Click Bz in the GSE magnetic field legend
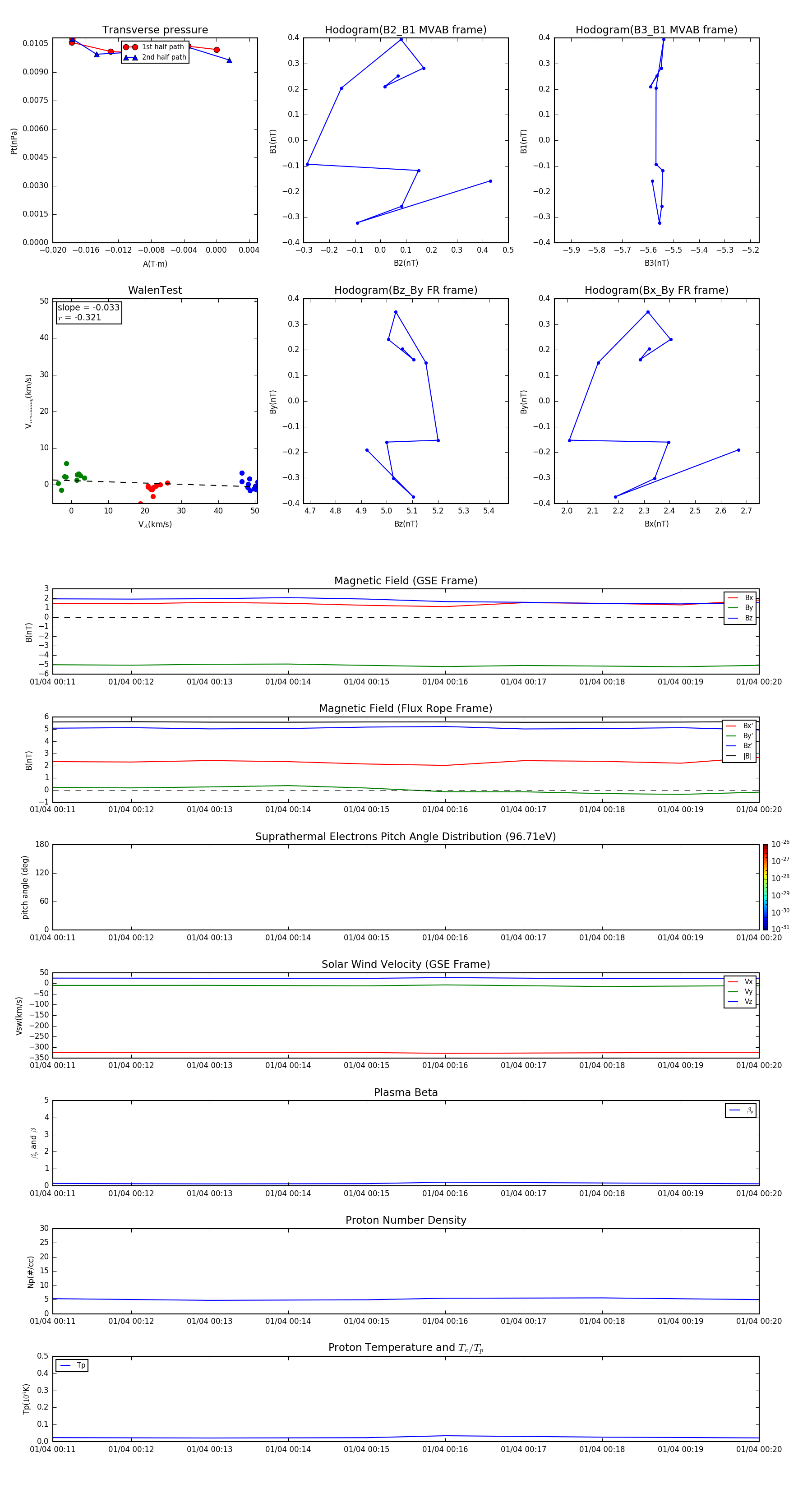 [x=740, y=618]
